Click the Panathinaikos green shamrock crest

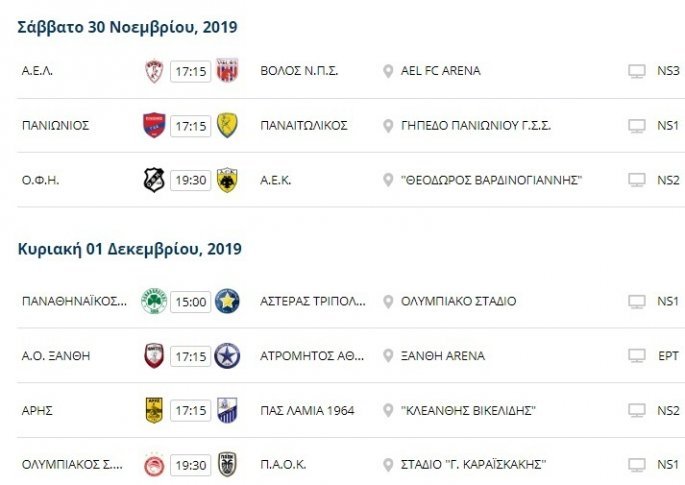(x=153, y=301)
